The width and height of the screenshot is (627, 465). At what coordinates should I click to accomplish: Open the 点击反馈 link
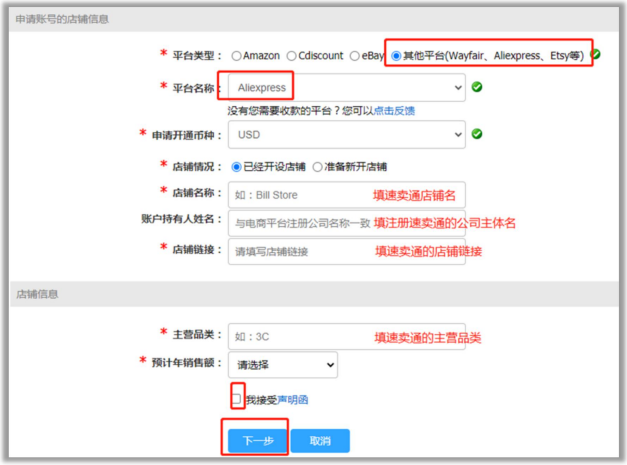pyautogui.click(x=394, y=110)
